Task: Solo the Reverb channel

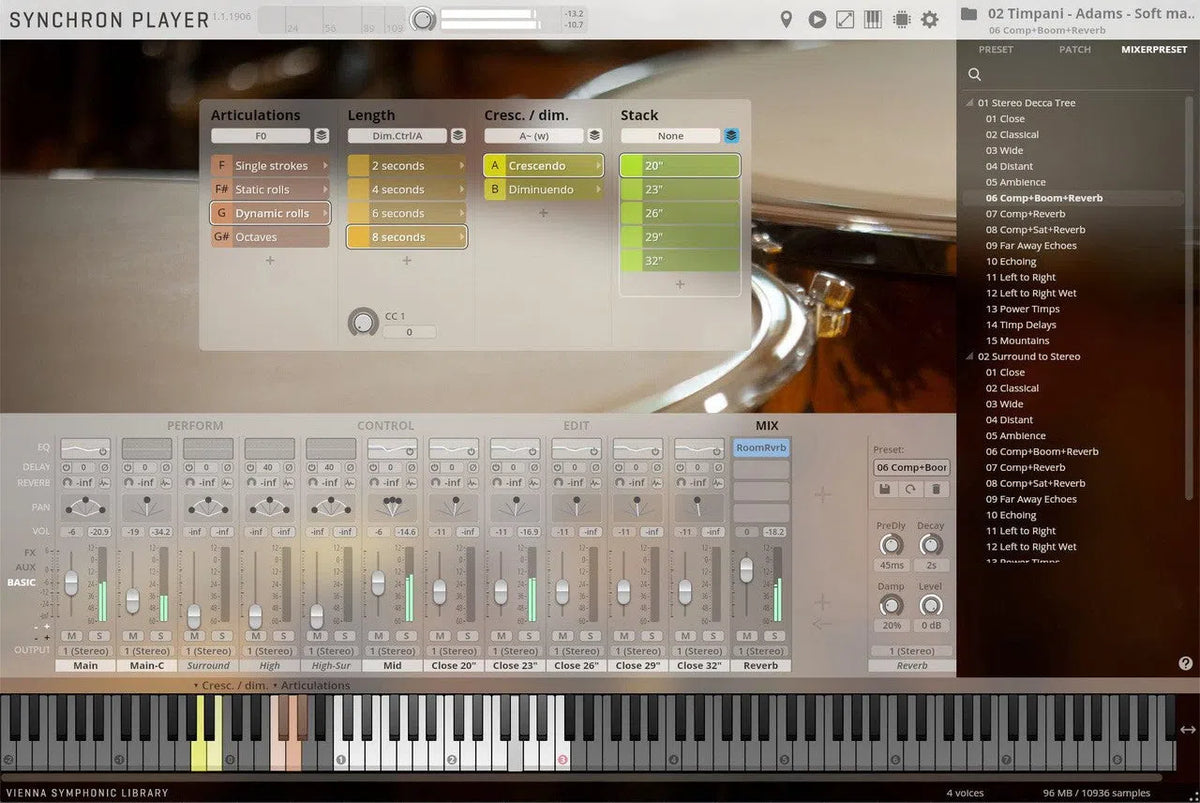Action: click(773, 635)
